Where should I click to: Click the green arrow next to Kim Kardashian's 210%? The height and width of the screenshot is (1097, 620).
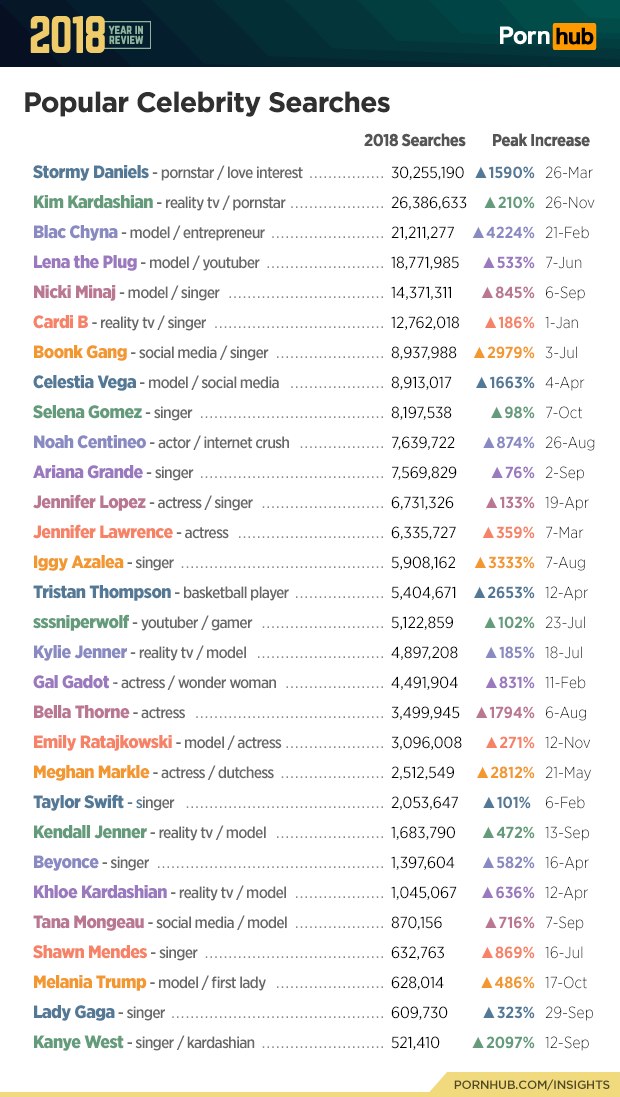(x=489, y=203)
